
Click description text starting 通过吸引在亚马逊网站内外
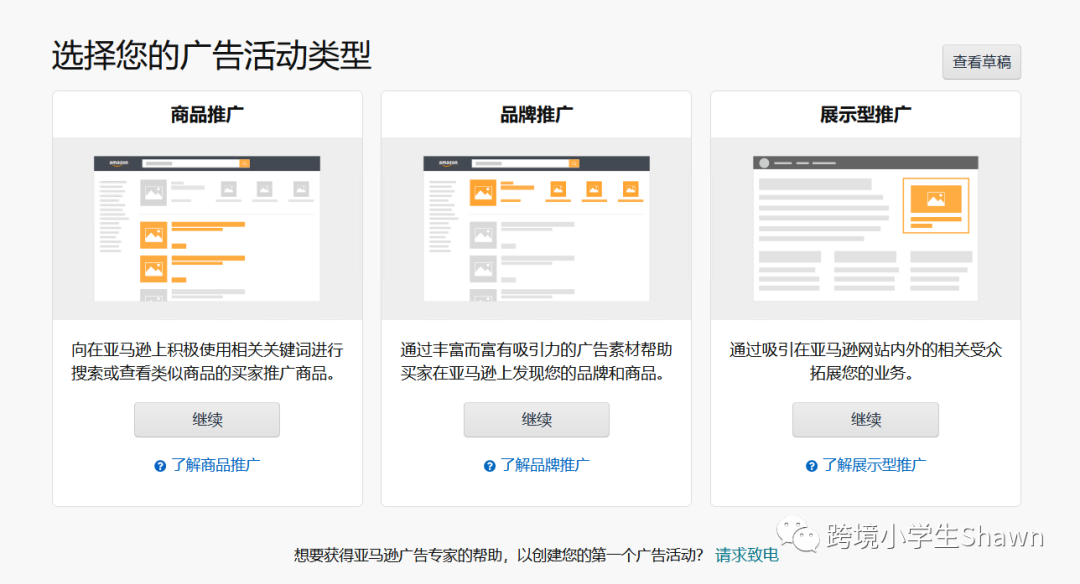[x=865, y=362]
